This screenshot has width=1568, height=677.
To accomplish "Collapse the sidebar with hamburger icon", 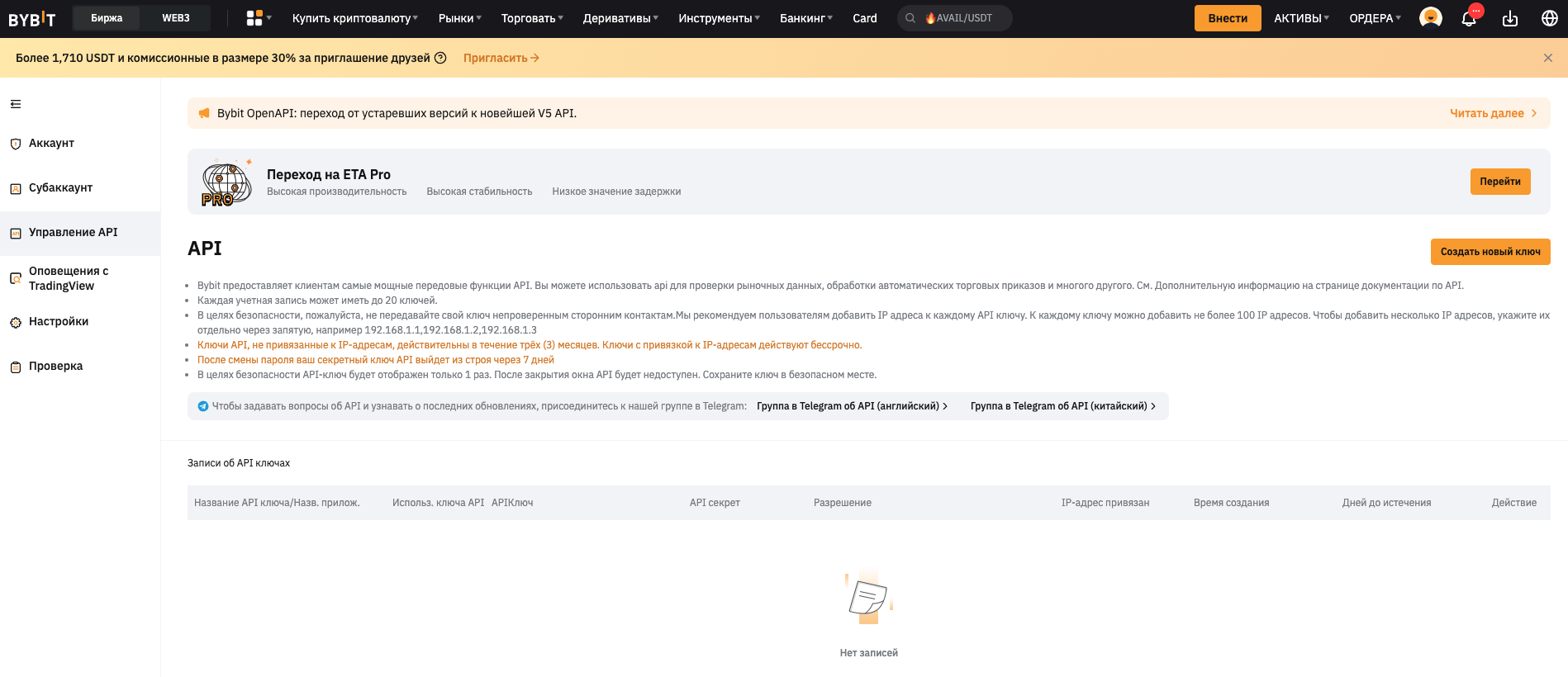I will [x=16, y=104].
